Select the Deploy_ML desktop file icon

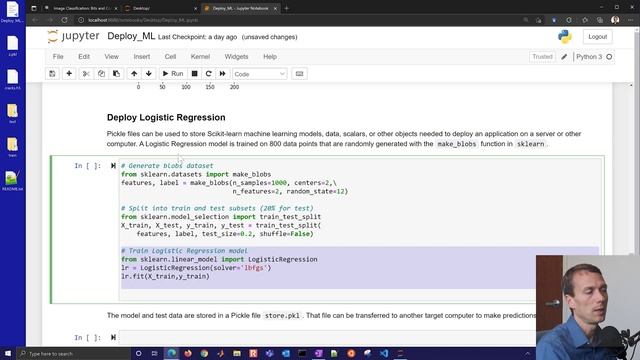click(13, 12)
